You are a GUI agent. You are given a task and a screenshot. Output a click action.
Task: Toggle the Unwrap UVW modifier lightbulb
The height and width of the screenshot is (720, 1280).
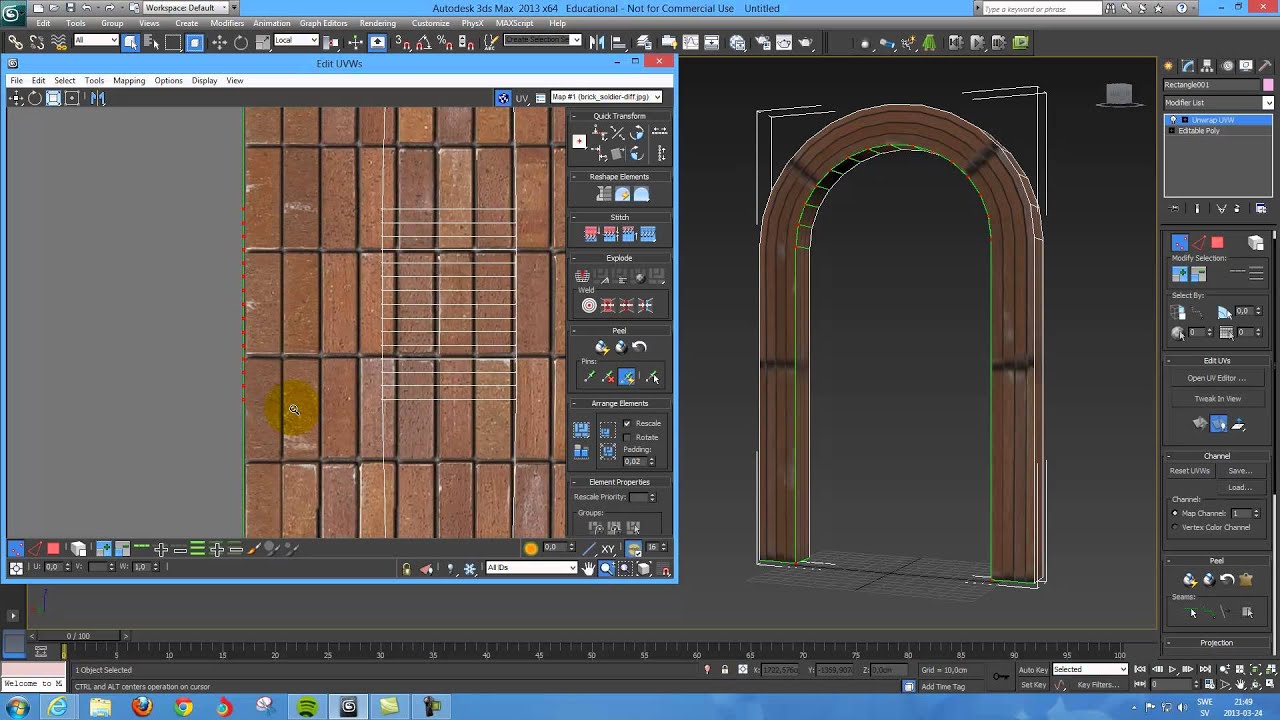(1174, 120)
